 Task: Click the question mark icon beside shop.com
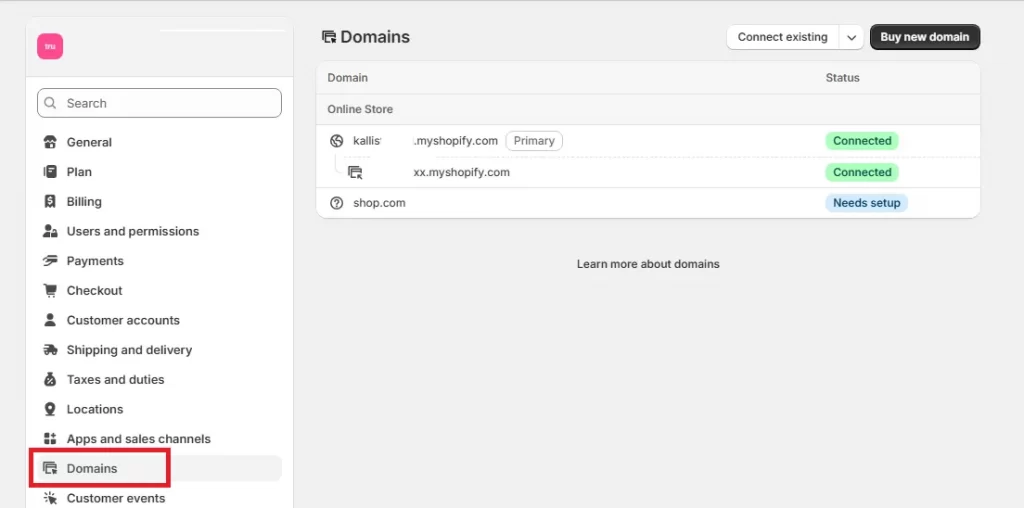(336, 203)
